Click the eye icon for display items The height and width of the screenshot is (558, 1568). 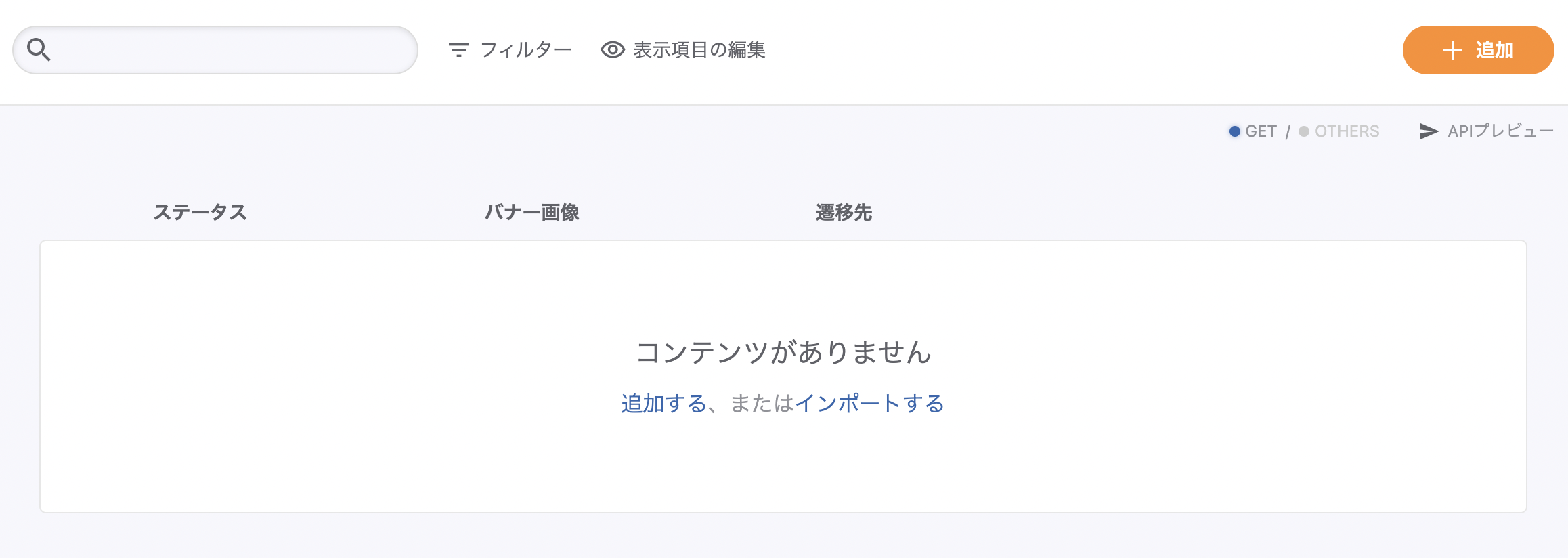point(612,50)
